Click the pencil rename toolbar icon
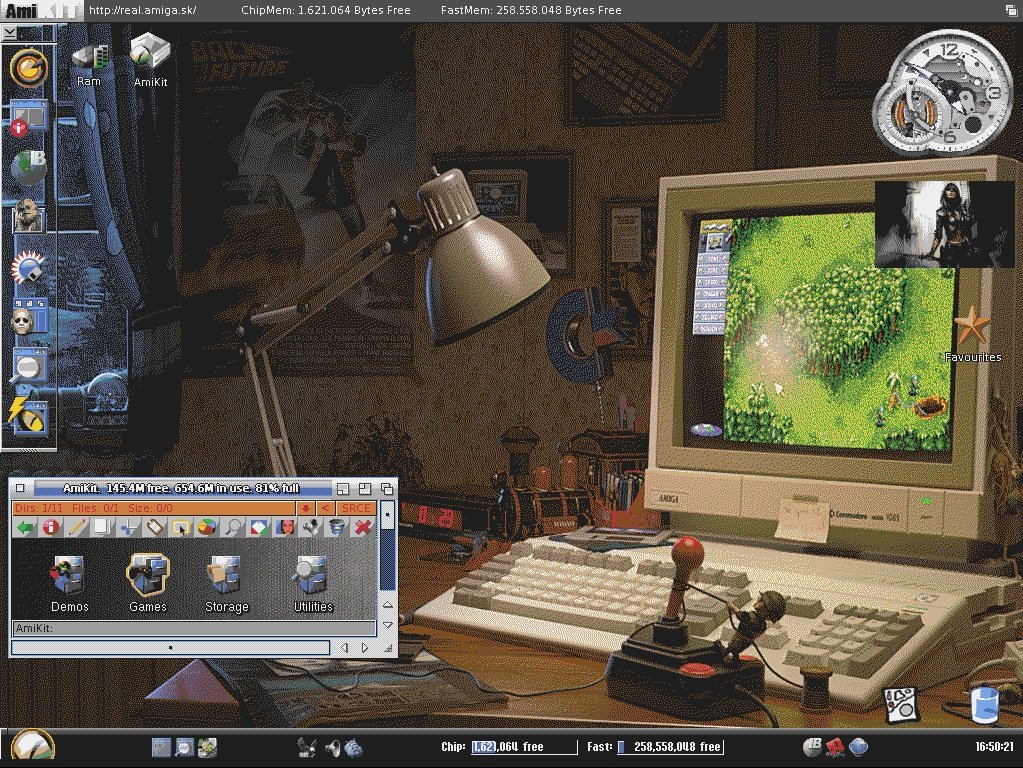This screenshot has height=768, width=1023. 76,527
